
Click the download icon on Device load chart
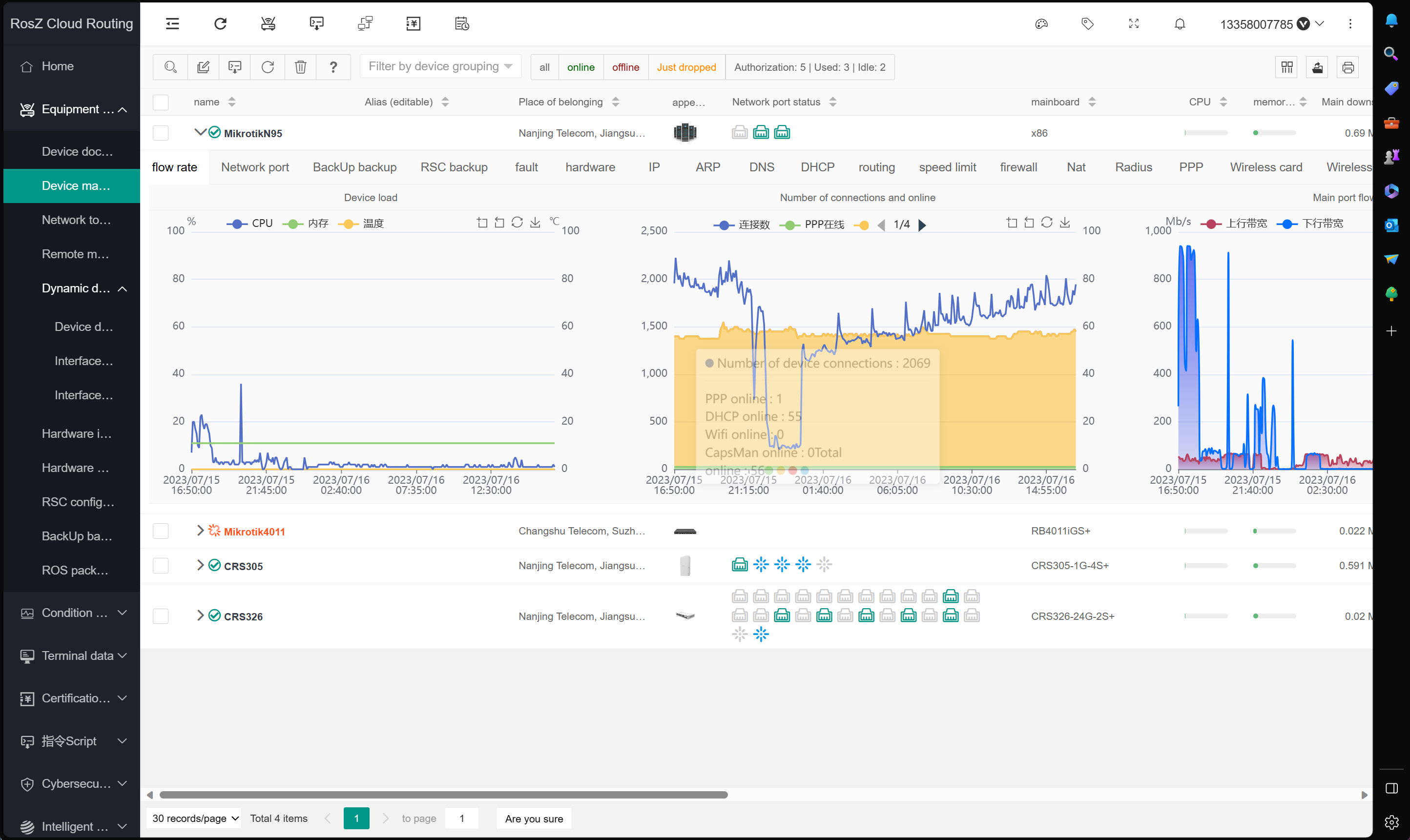pos(535,223)
